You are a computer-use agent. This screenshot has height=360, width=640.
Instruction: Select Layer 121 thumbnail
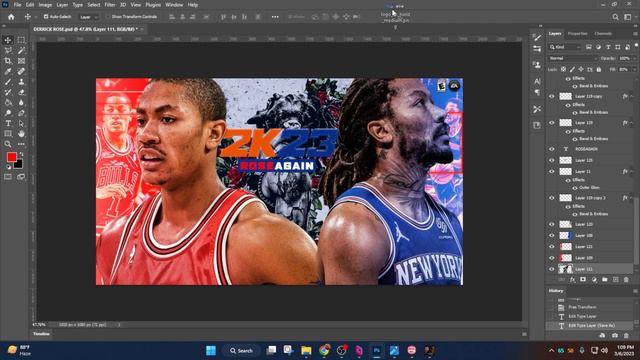565,247
